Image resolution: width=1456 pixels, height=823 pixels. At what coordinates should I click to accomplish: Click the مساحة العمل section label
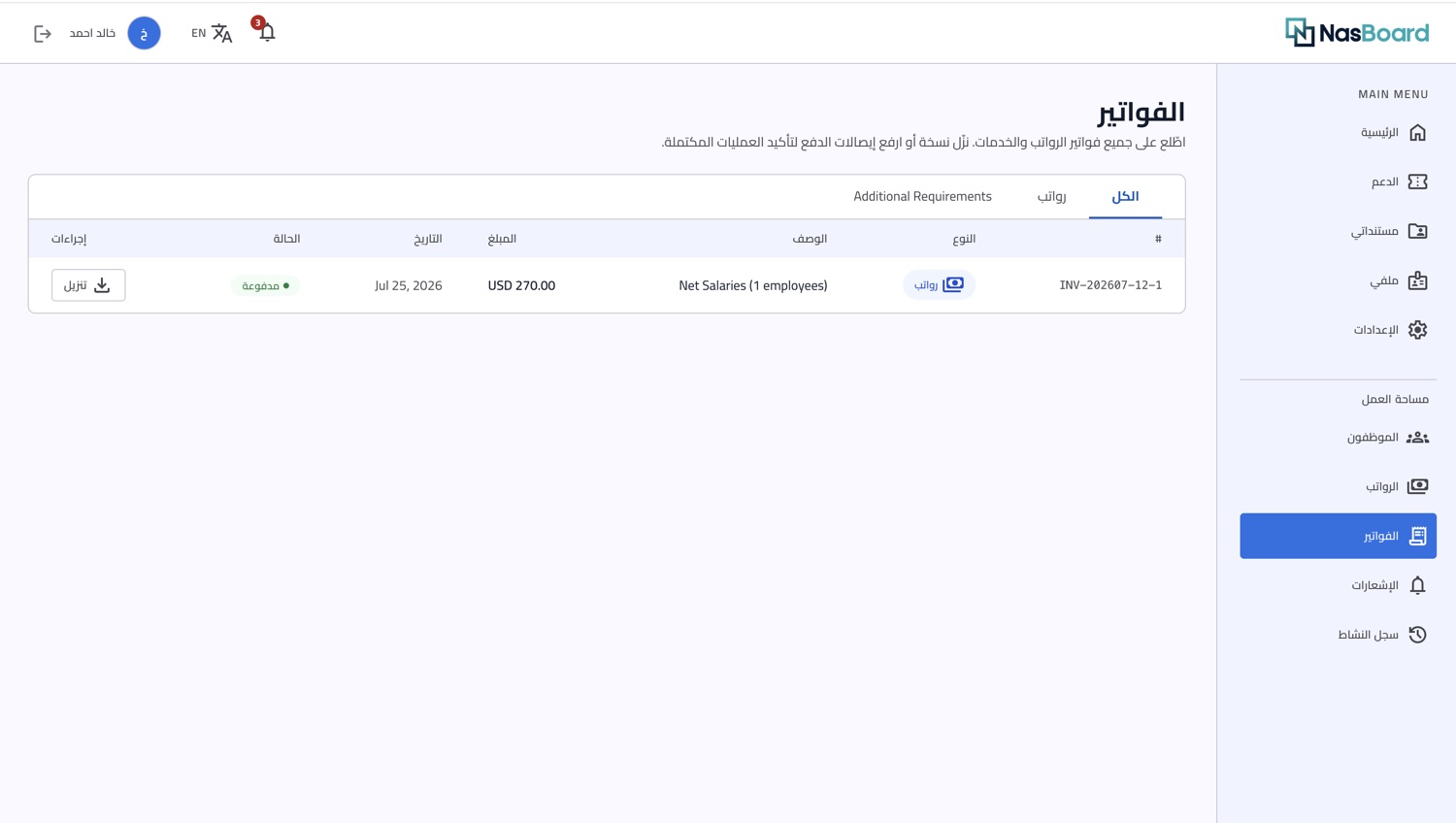(x=1395, y=399)
